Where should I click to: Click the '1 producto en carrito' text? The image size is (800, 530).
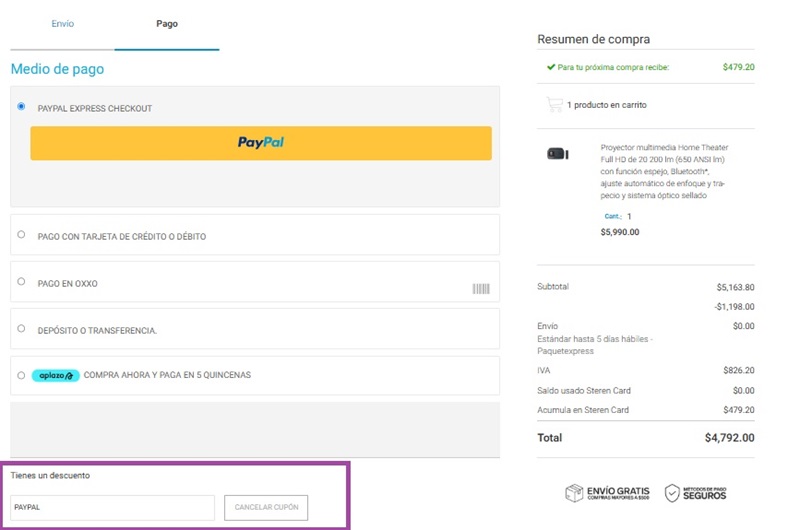[607, 105]
